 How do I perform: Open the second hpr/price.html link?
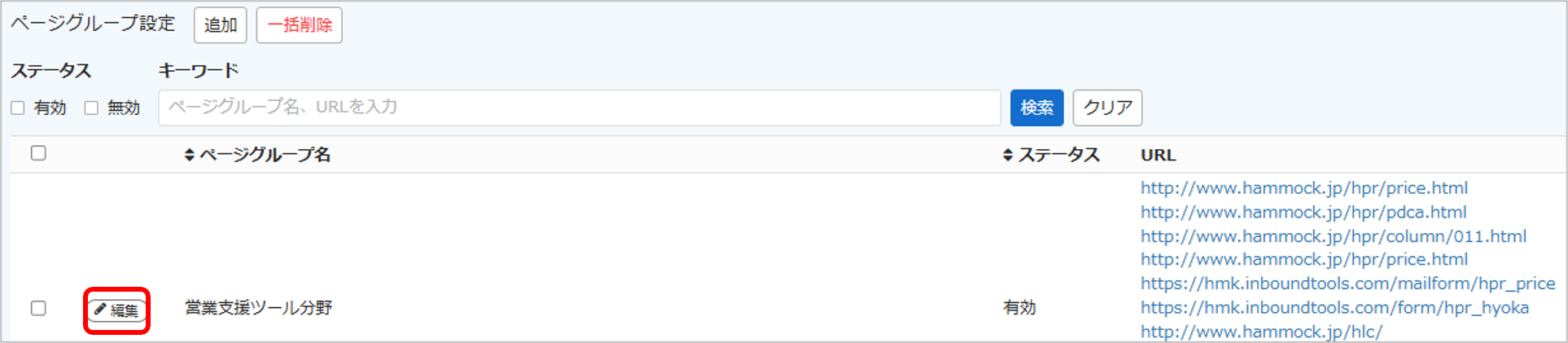pyautogui.click(x=1304, y=260)
